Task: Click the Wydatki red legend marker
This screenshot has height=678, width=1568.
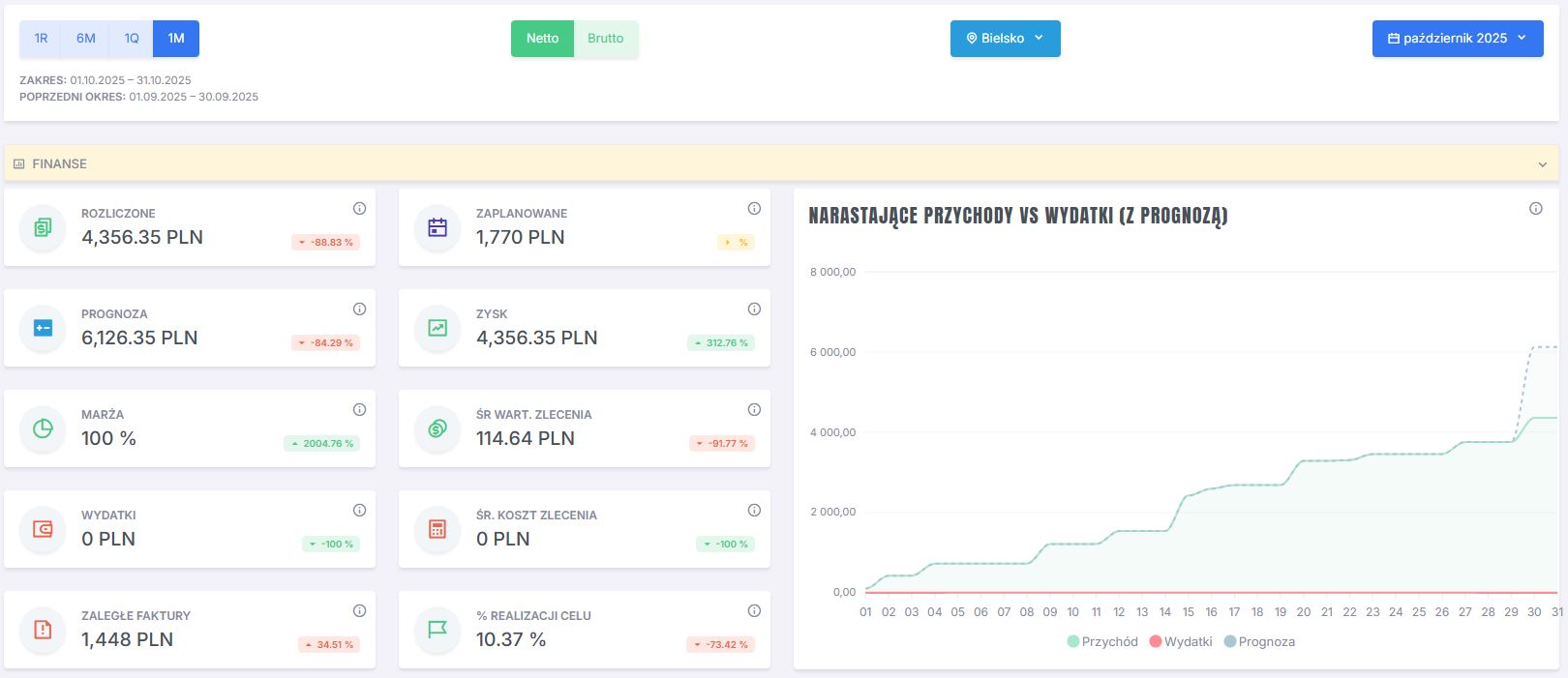Action: tap(1155, 641)
